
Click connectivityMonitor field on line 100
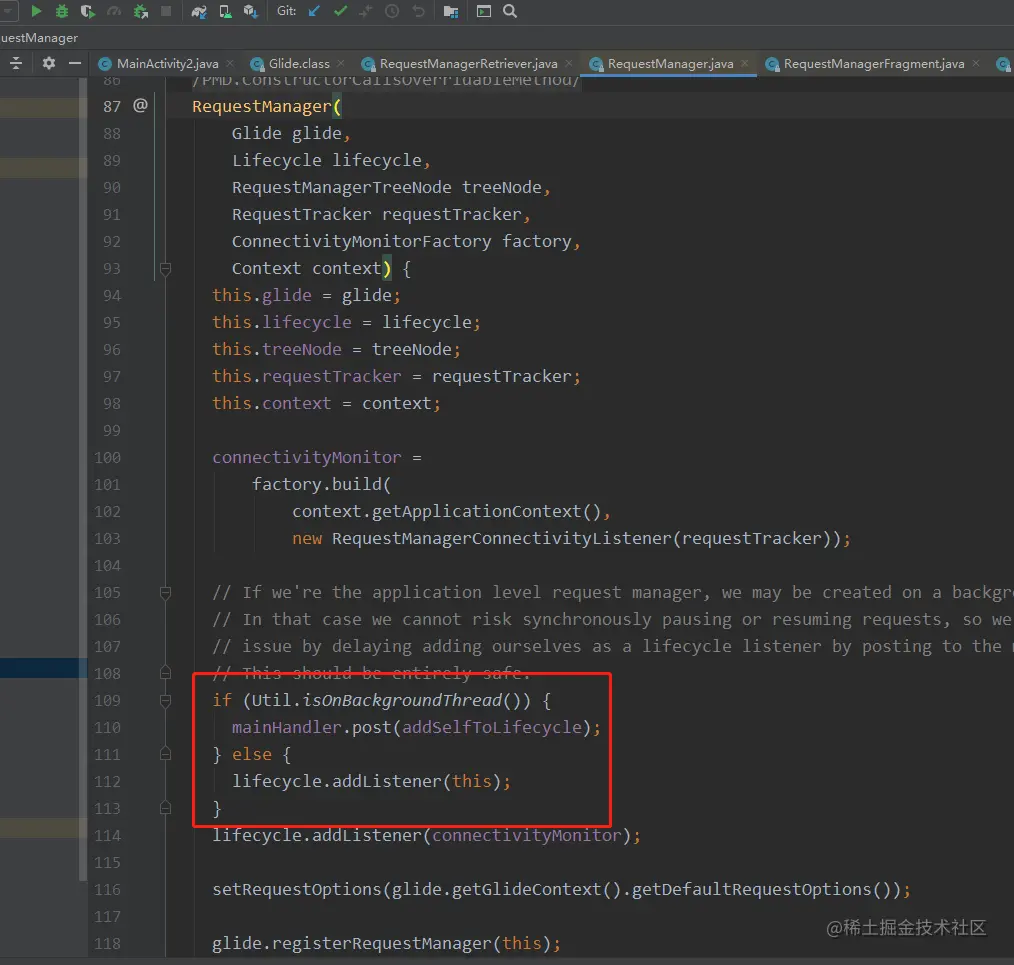[307, 457]
